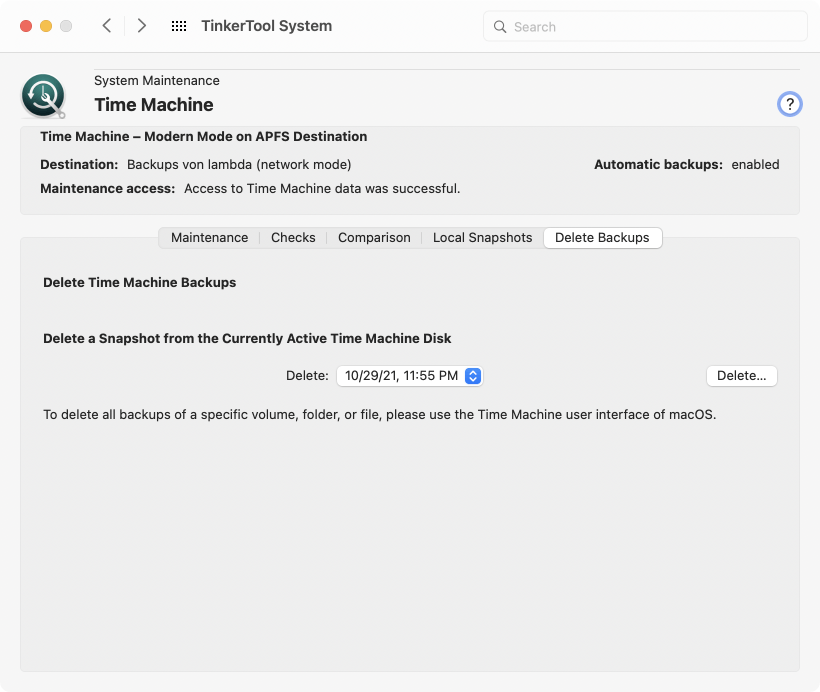Open the Checks tab
This screenshot has width=820, height=692.
293,237
